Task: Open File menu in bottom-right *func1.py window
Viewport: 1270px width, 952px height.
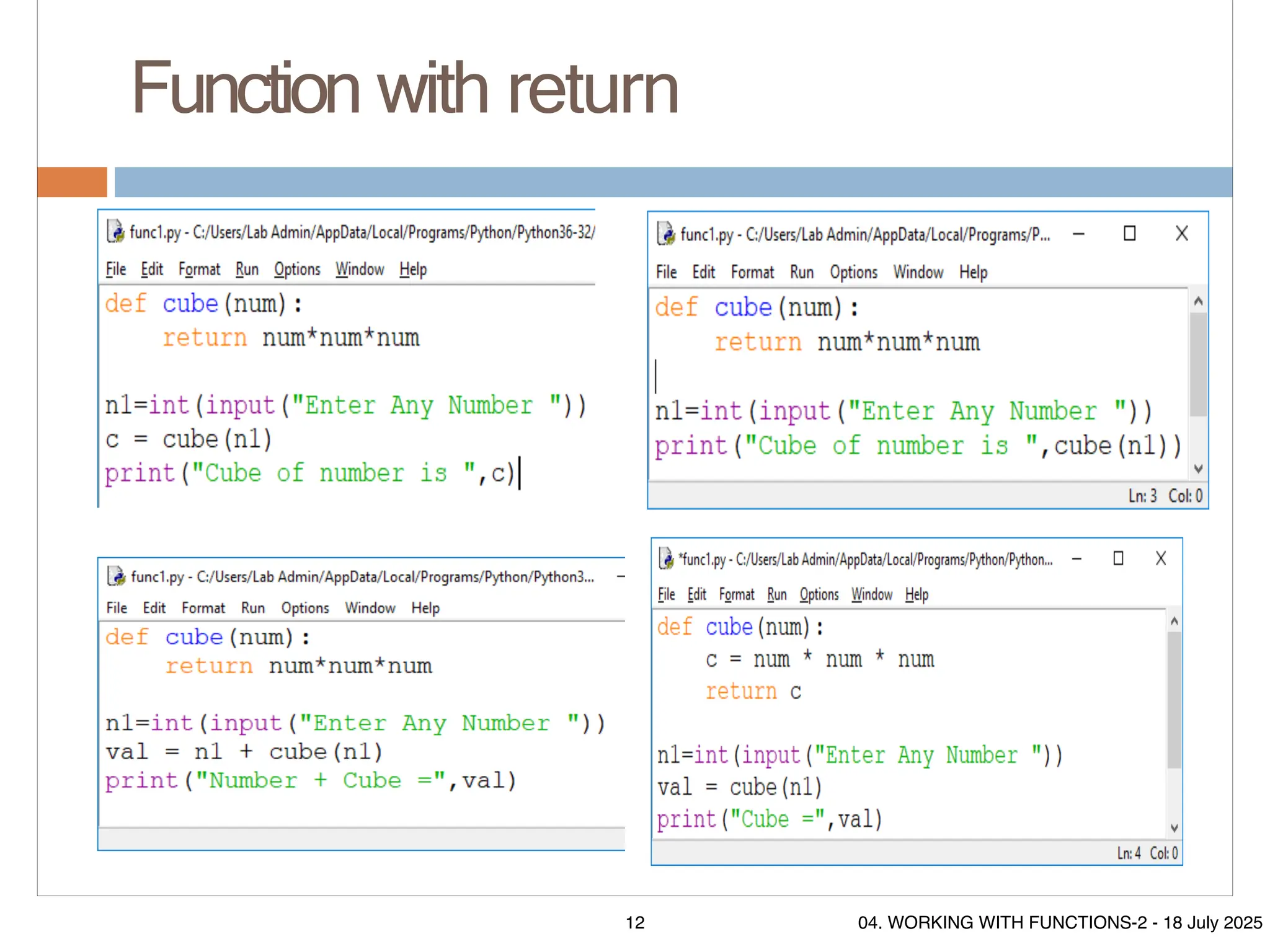Action: tap(667, 594)
